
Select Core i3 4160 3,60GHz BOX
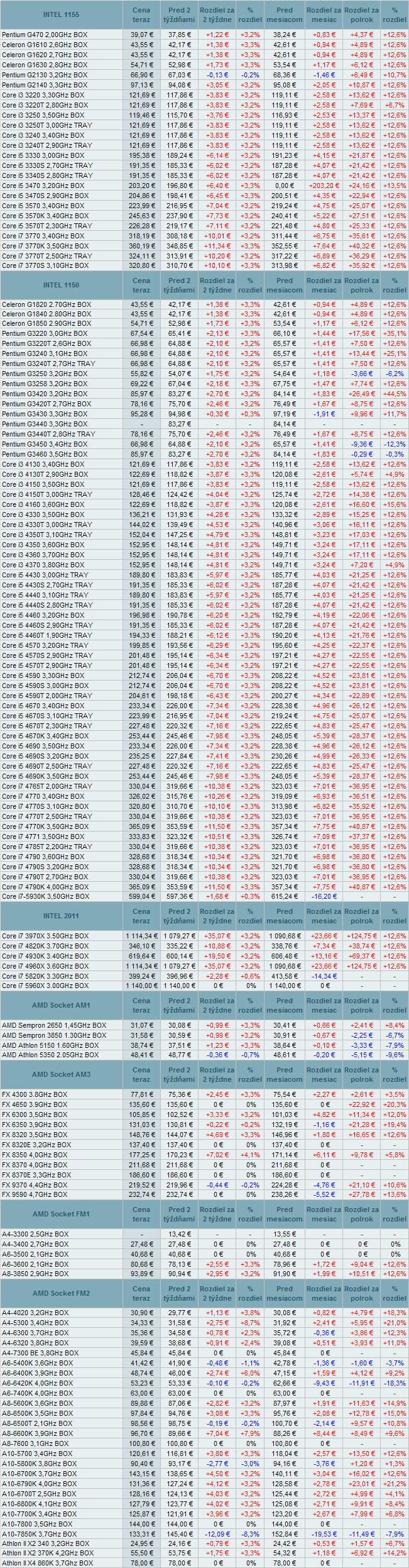click(43, 504)
